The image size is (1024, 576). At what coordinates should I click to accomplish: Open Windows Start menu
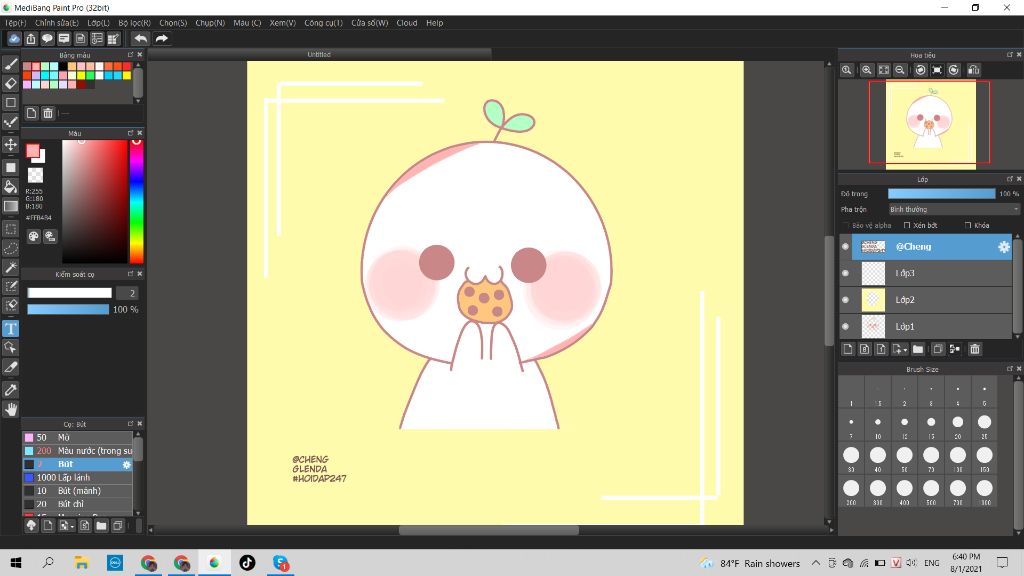16,562
